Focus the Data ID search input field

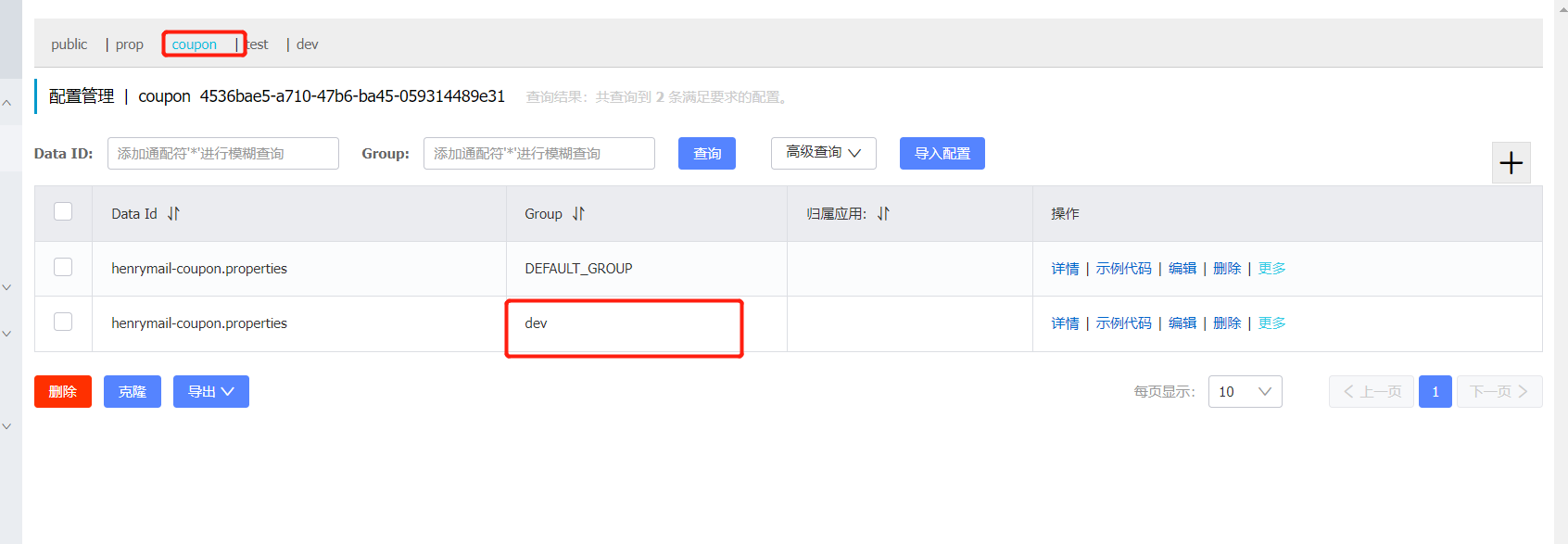click(x=222, y=154)
